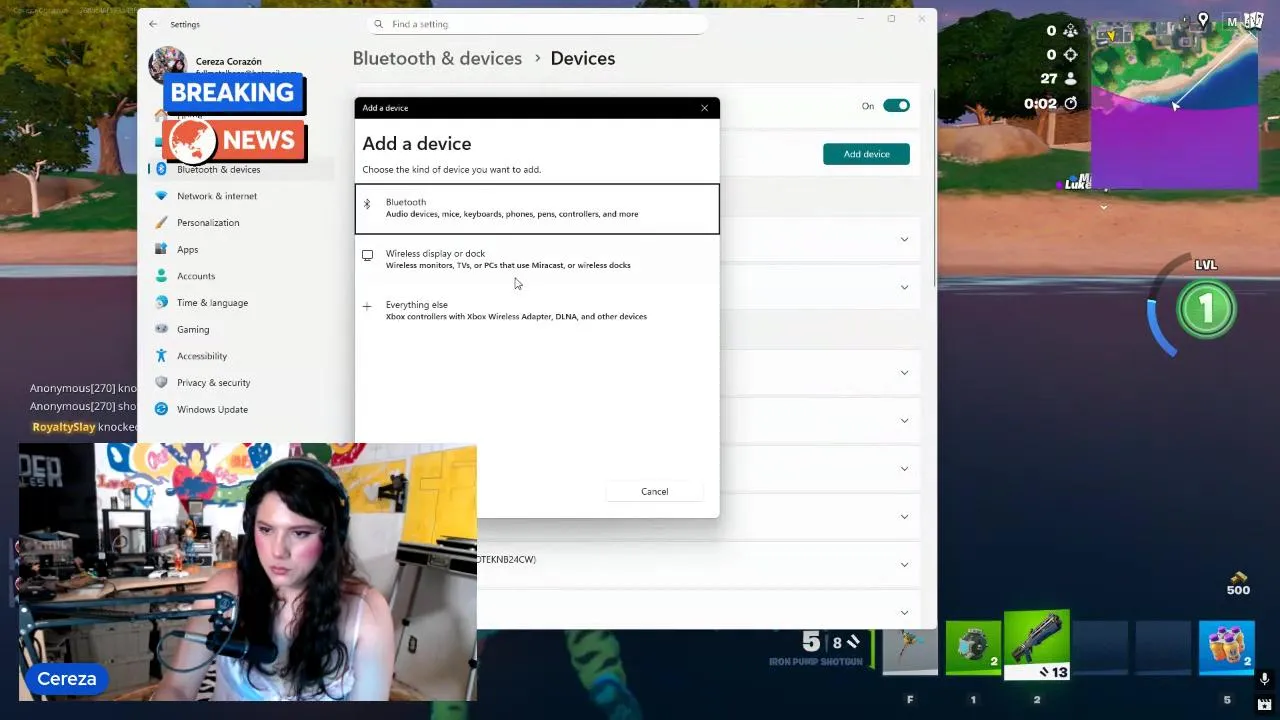Click the map marker pin icon
This screenshot has width=1280, height=720.
coord(1203,20)
